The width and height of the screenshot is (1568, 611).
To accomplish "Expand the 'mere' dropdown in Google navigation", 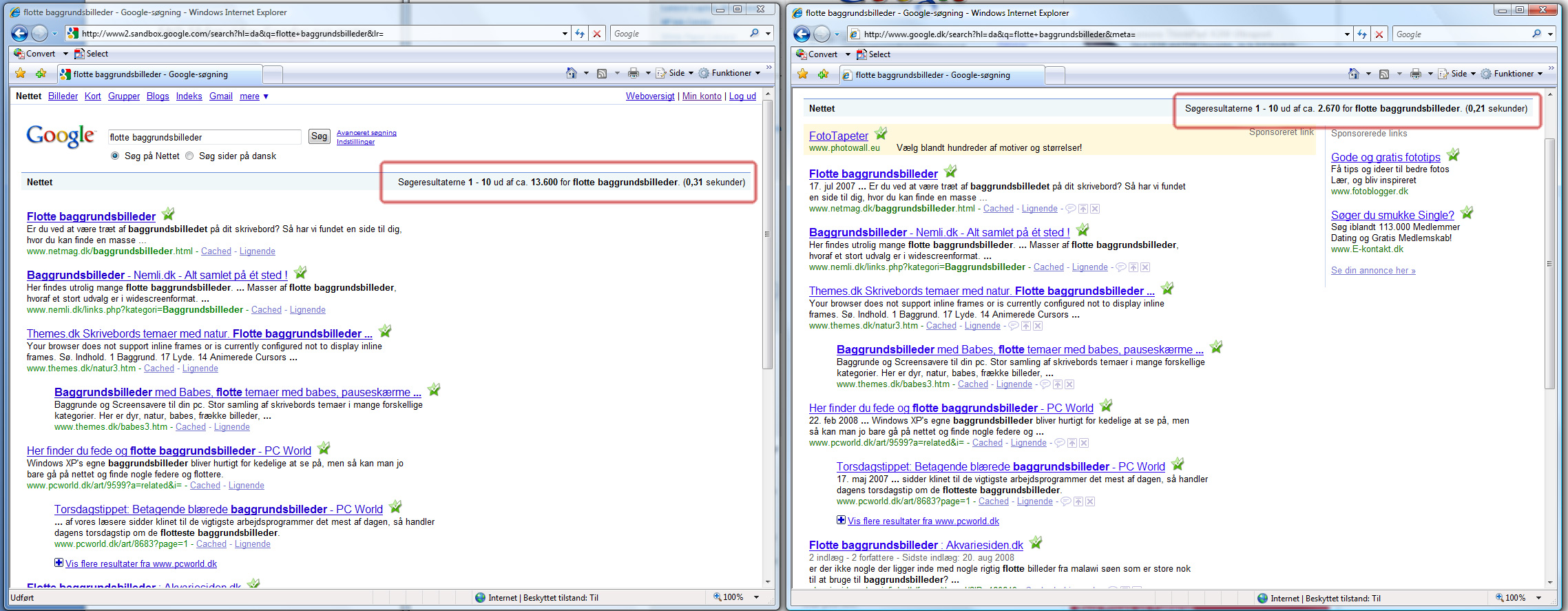I will pos(253,96).
